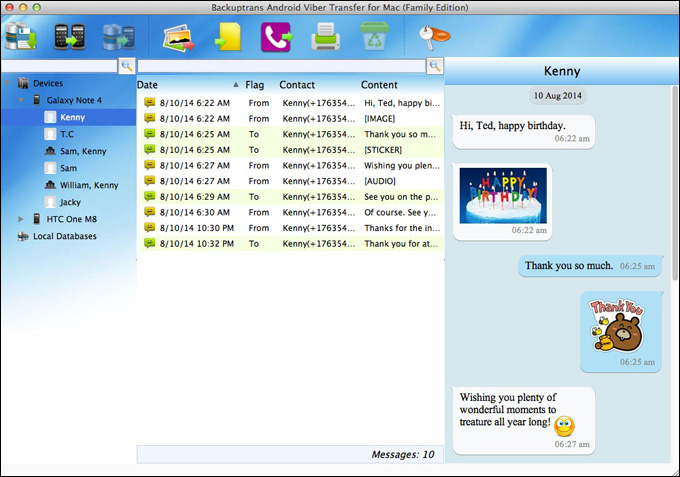Click the yellow minimize button in title bar
680x477 pixels.
point(23,7)
